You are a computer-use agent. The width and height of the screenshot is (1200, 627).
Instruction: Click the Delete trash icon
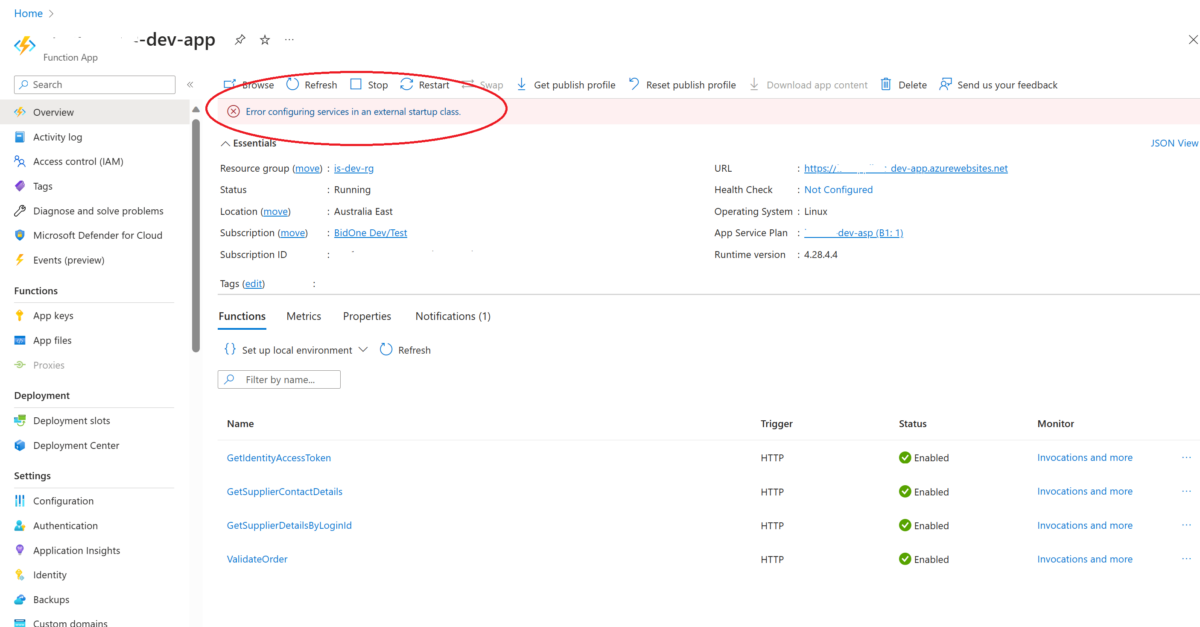click(x=886, y=85)
